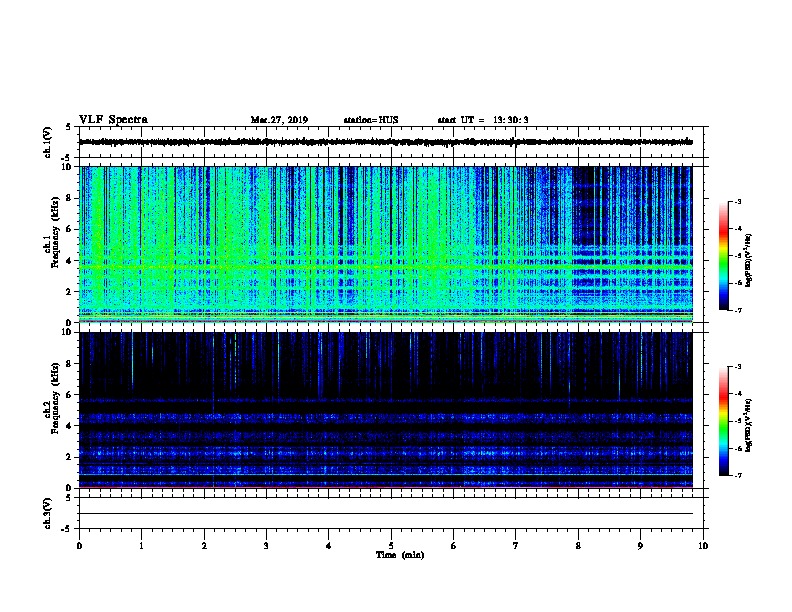Click time axis tick label "2"

pyautogui.click(x=204, y=546)
